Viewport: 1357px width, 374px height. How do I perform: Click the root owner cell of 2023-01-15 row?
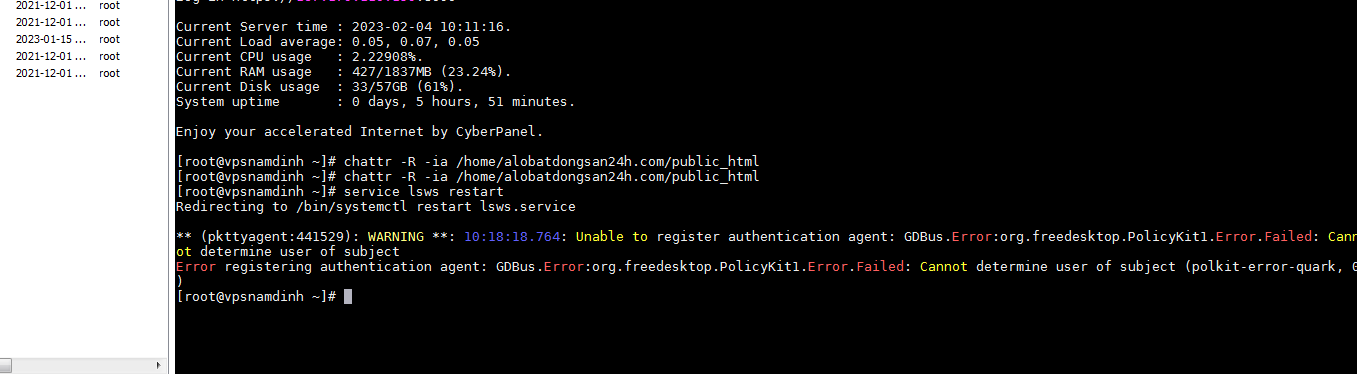pos(109,39)
